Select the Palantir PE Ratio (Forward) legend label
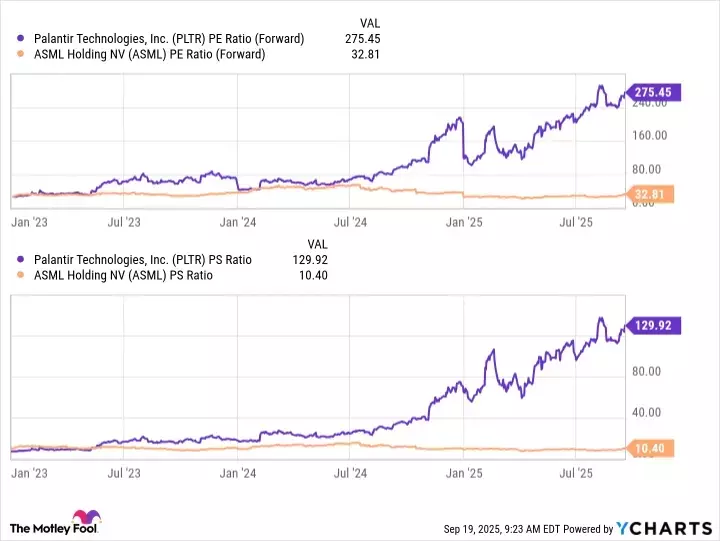 [168, 38]
